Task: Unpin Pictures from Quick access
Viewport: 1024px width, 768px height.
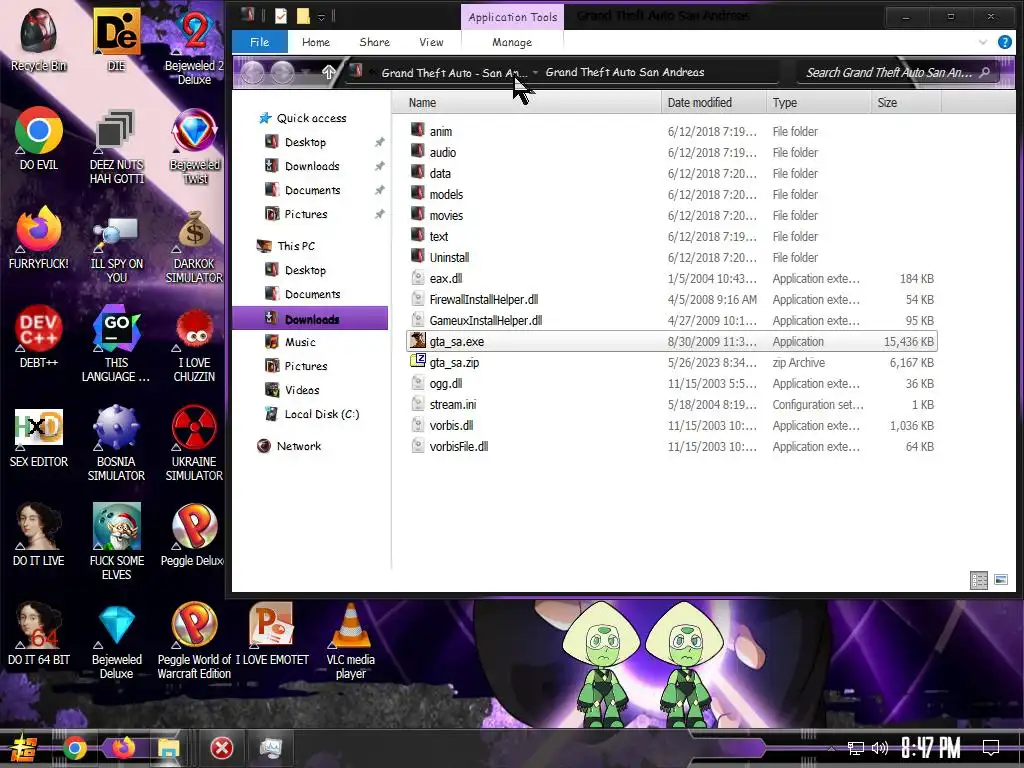Action: click(x=379, y=214)
